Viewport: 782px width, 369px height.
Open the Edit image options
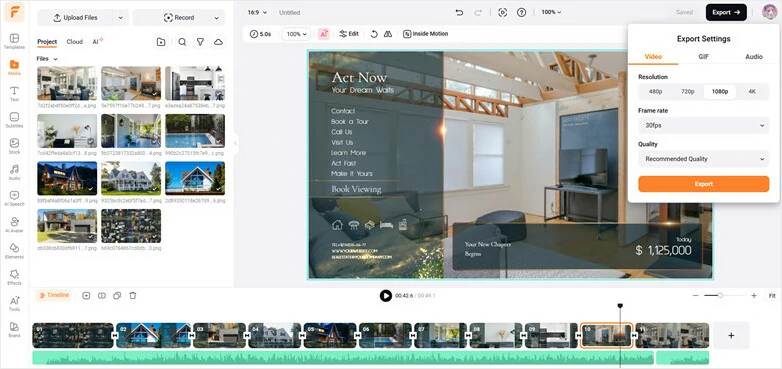click(x=349, y=34)
